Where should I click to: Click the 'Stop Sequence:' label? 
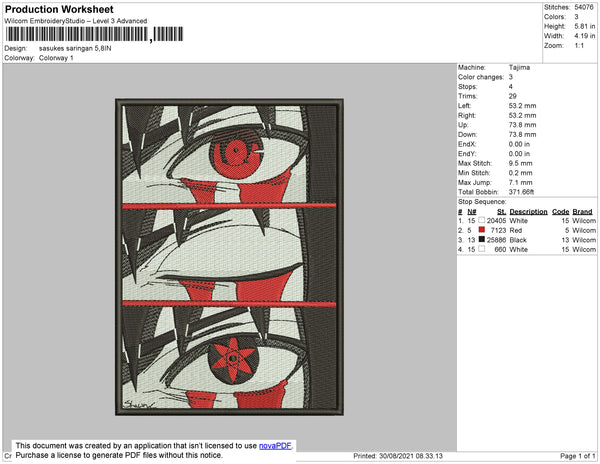[x=482, y=202]
